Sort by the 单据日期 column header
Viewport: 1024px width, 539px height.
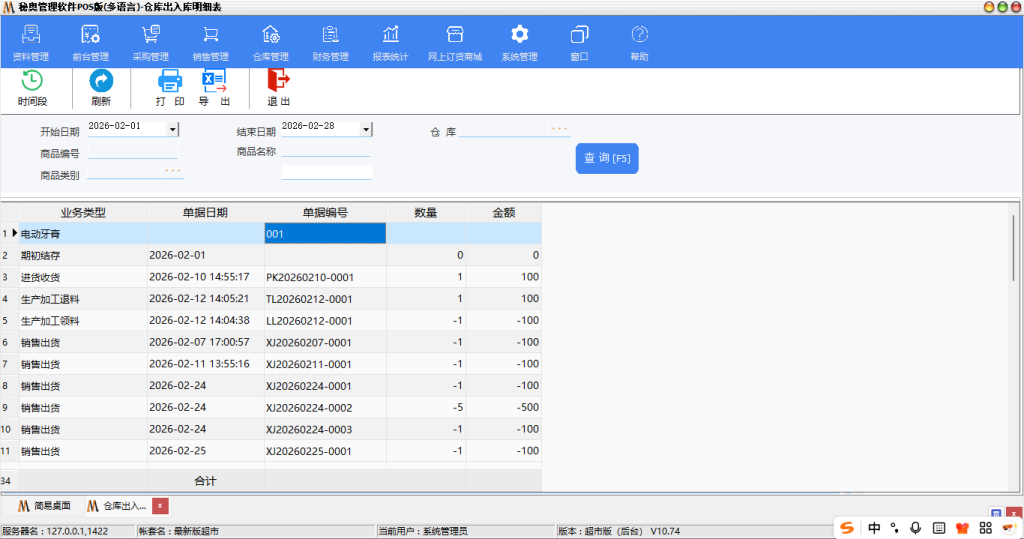(205, 212)
